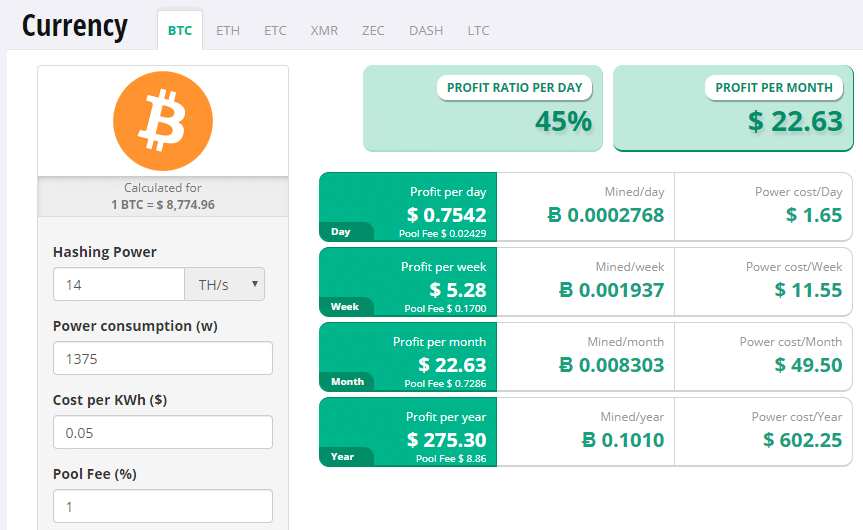Viewport: 863px width, 530px height.
Task: Edit the Power consumption field showing 1375
Action: [x=163, y=358]
